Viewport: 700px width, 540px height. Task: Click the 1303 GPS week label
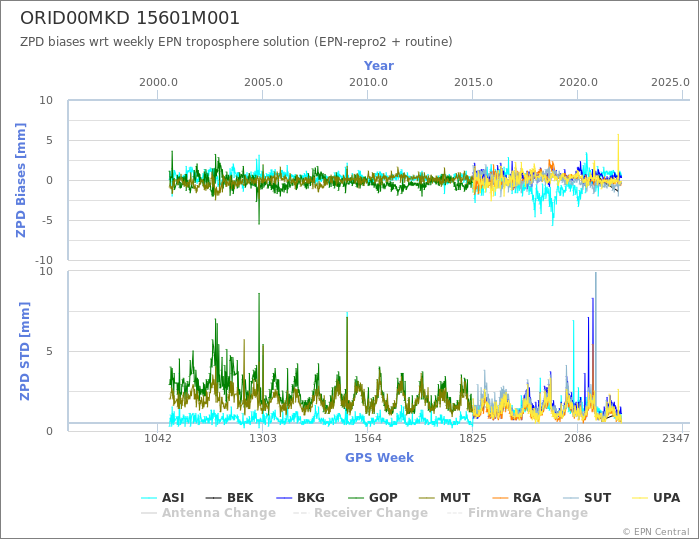click(262, 438)
